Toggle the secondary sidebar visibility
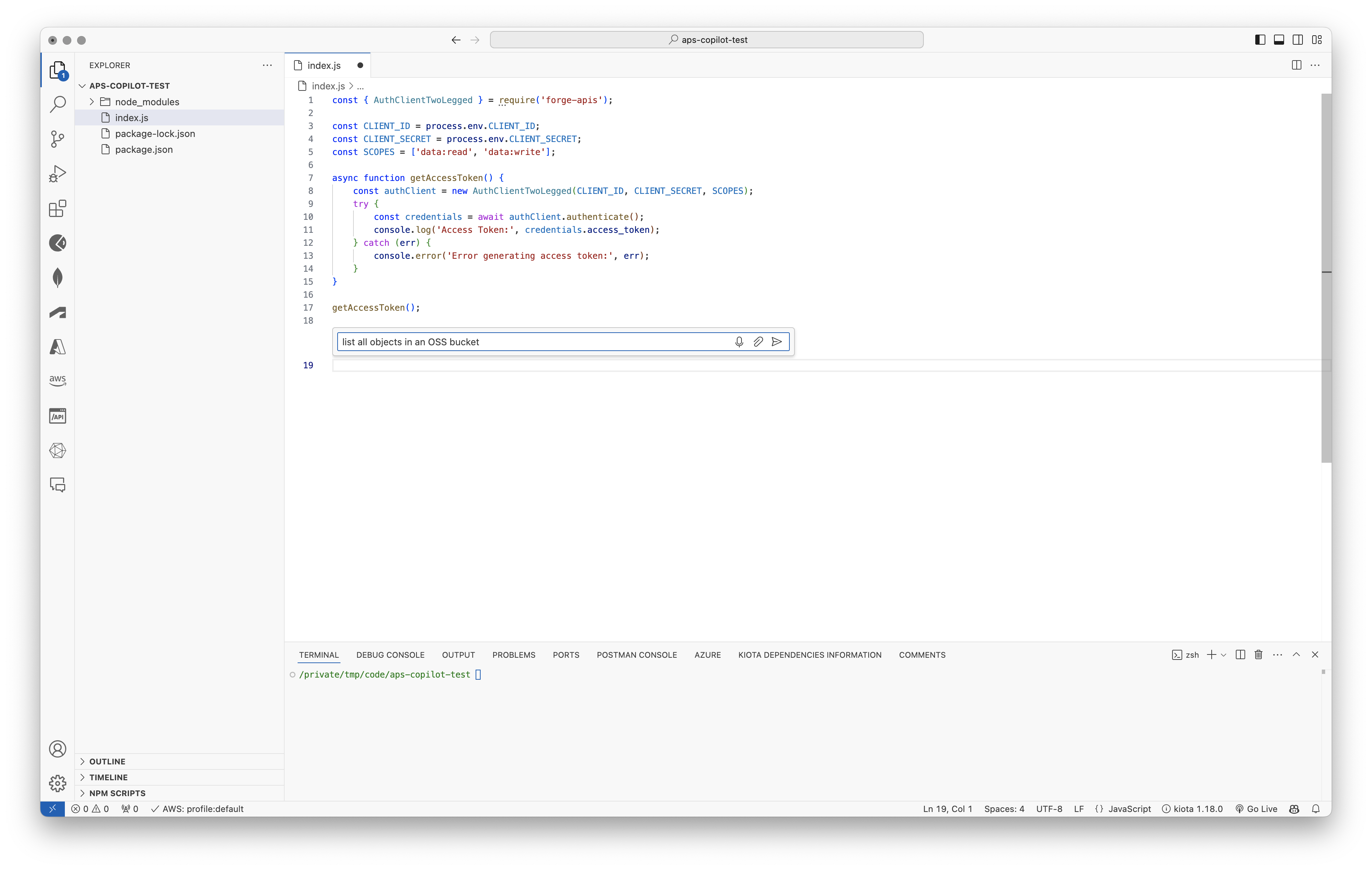Screen dimensions: 1372x870 click(x=1297, y=39)
